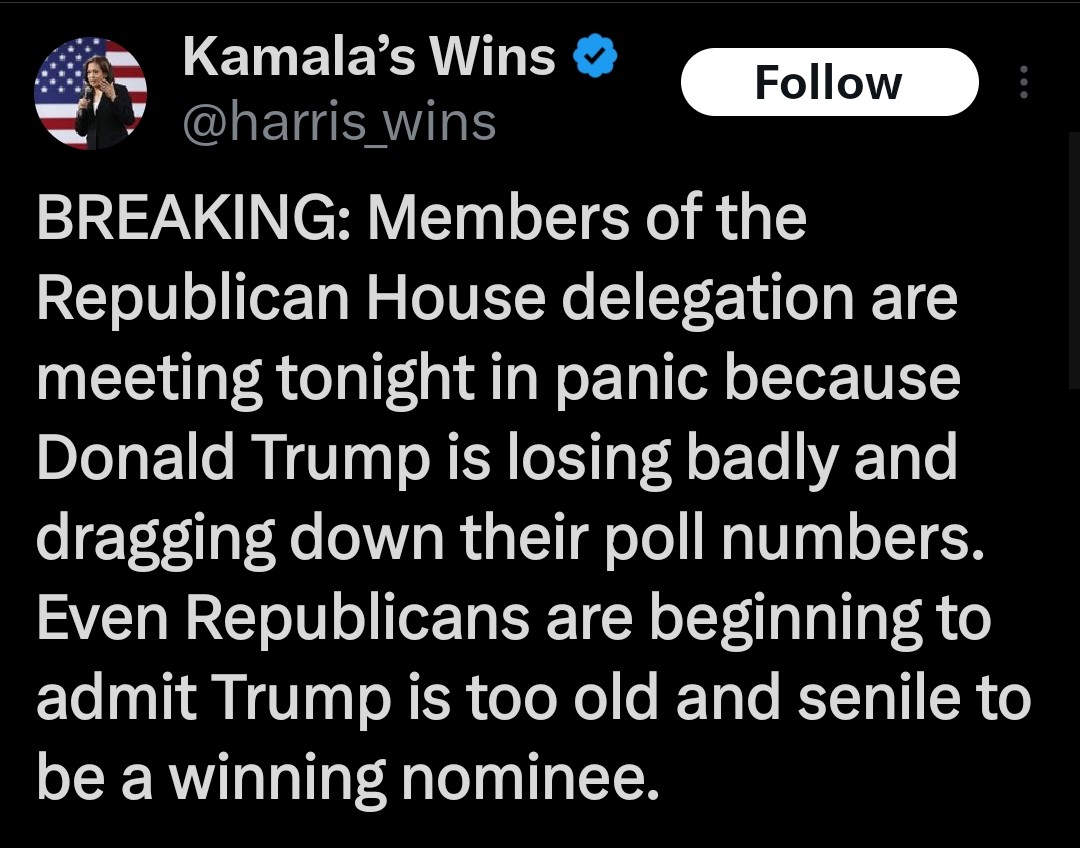
Task: Click "Members of the" in the first line
Action: pos(587,220)
